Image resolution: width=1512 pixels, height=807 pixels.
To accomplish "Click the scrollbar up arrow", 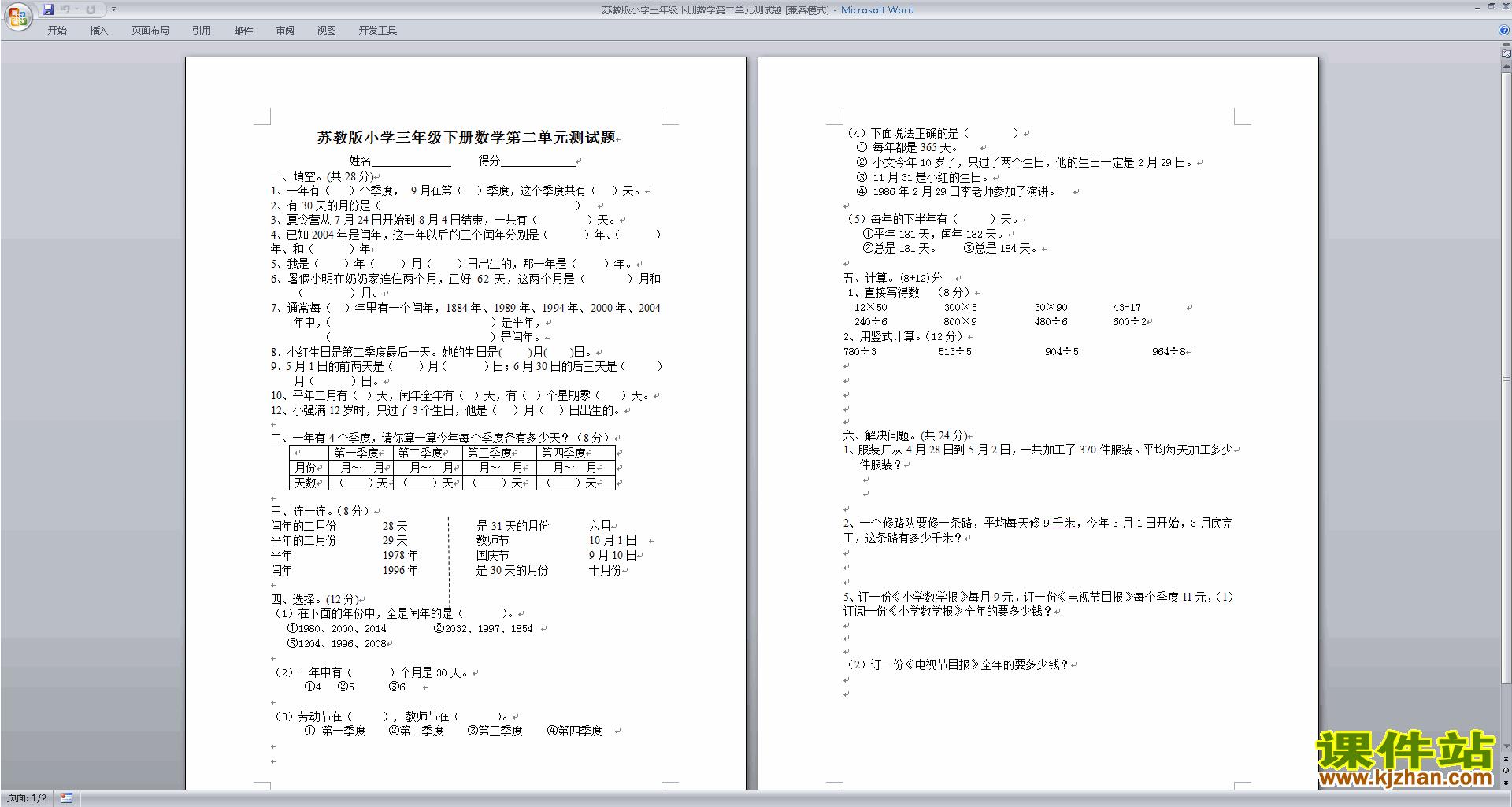I will (x=1506, y=68).
